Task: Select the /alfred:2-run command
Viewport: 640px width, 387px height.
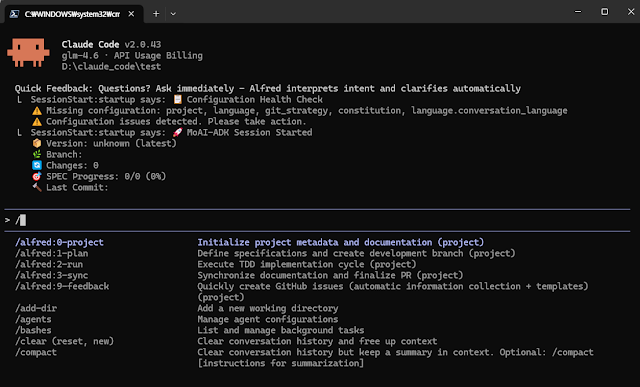Action: (x=49, y=264)
